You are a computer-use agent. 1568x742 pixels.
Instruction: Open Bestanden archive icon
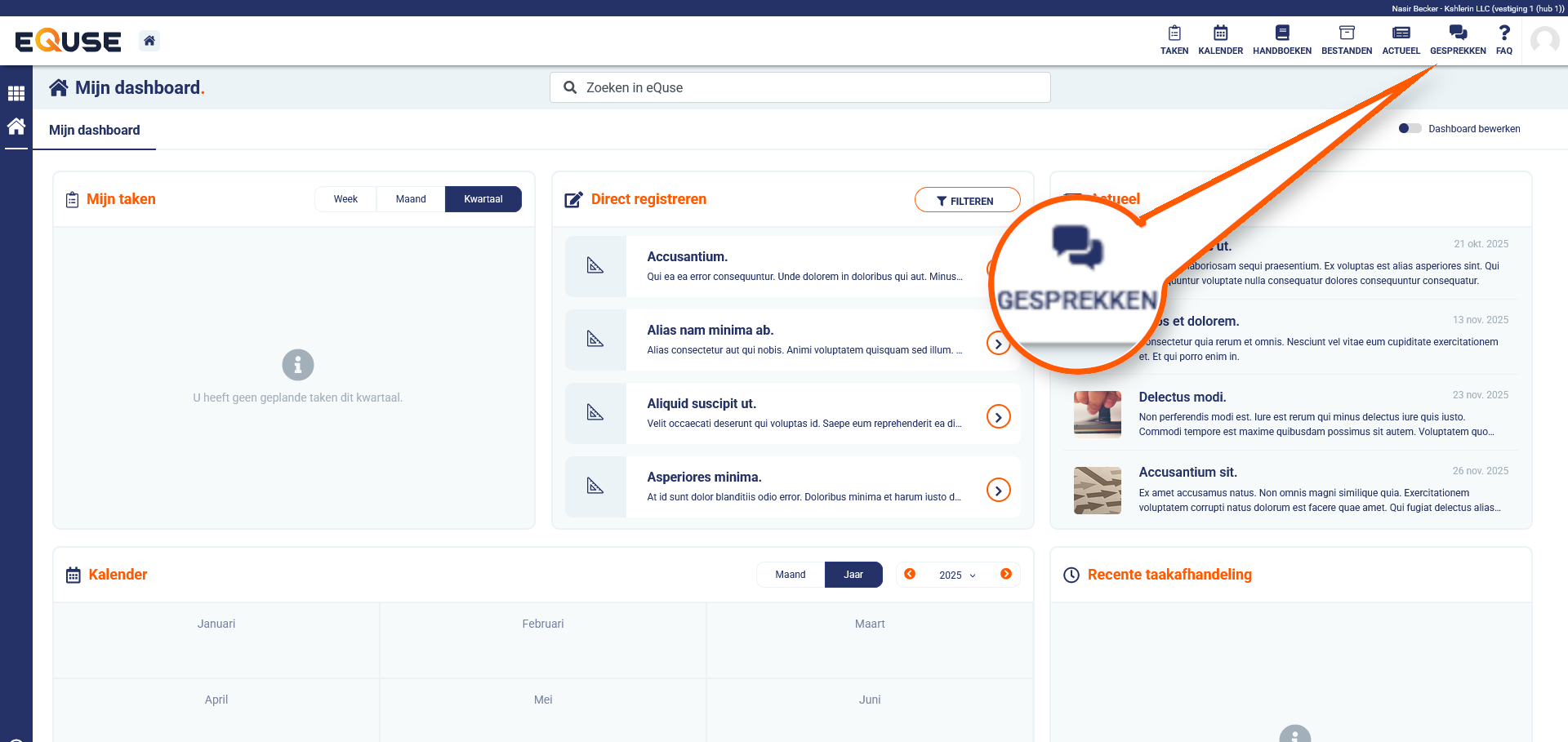[1346, 39]
